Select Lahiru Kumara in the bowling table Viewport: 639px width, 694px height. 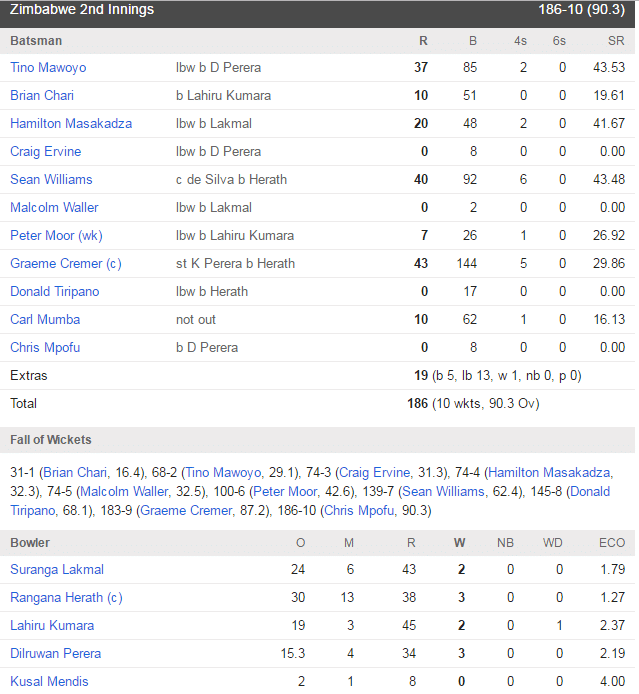click(52, 625)
